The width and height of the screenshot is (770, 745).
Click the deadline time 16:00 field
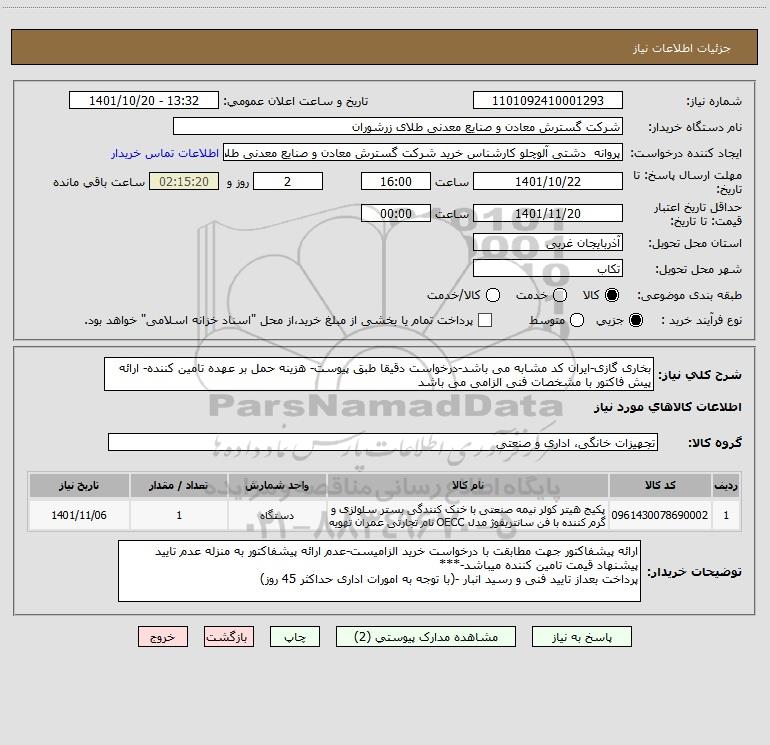click(x=396, y=181)
